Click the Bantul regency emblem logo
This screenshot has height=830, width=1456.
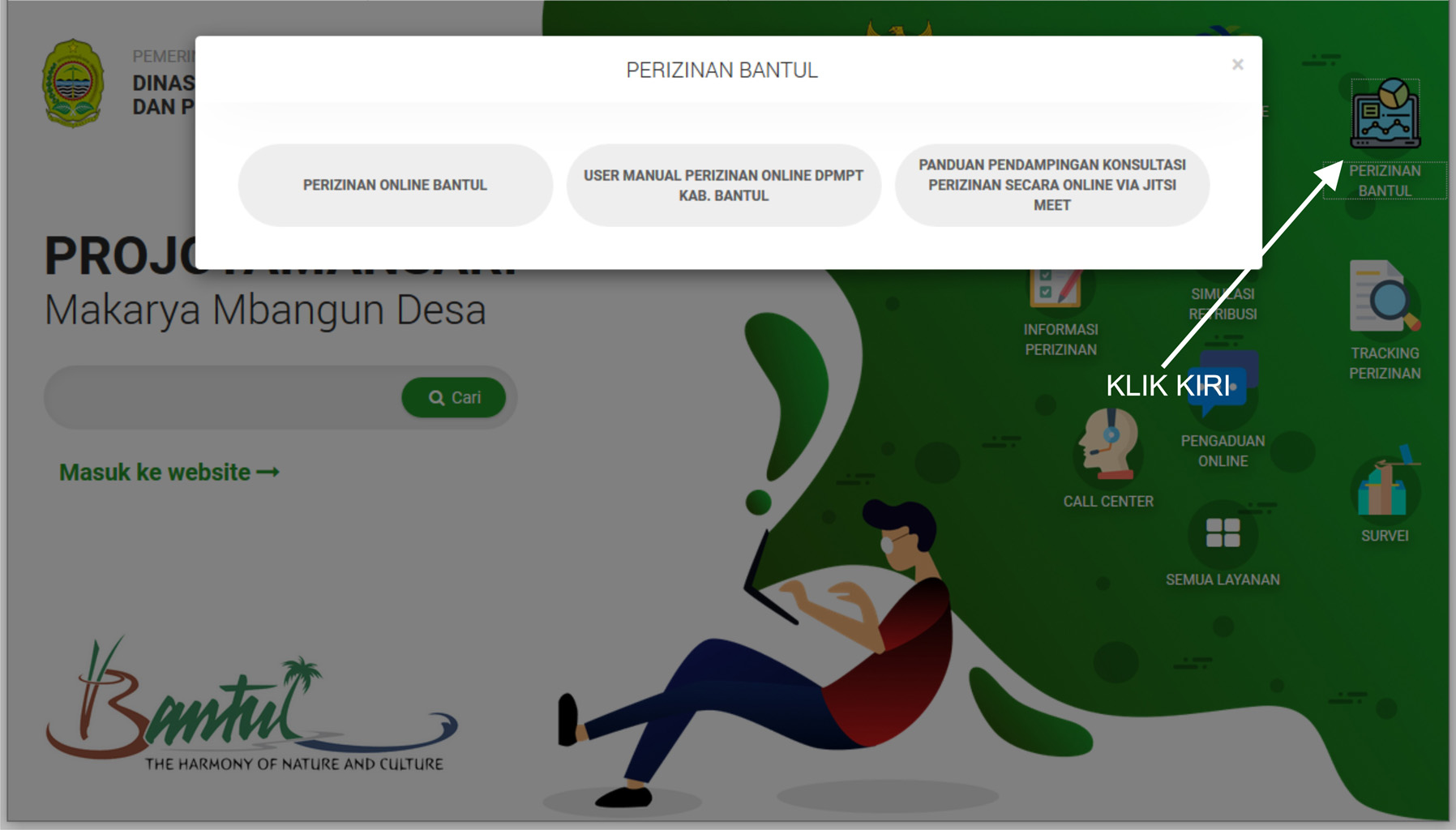tap(73, 83)
